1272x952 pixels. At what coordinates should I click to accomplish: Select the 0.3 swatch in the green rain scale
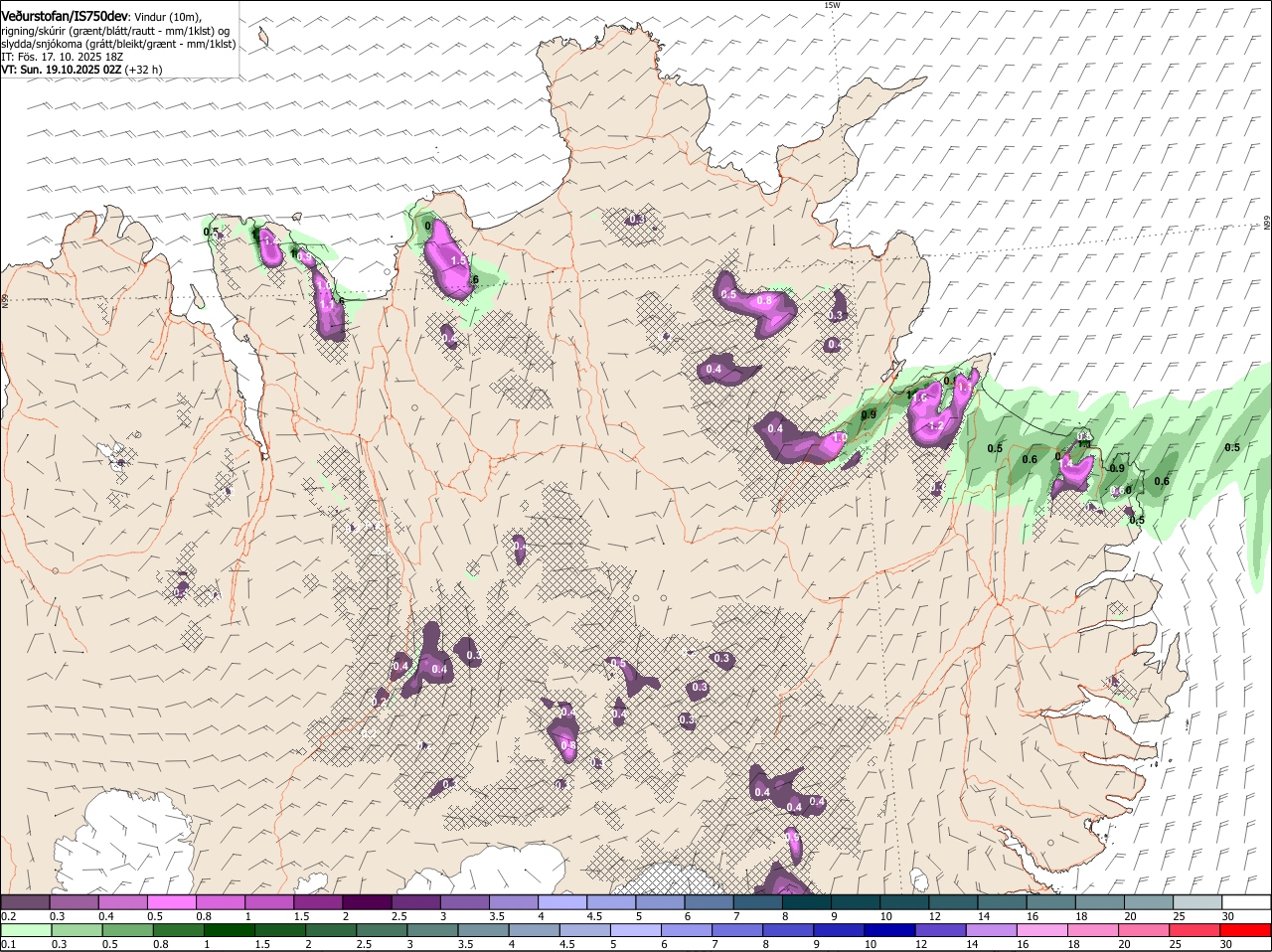tap(77, 930)
